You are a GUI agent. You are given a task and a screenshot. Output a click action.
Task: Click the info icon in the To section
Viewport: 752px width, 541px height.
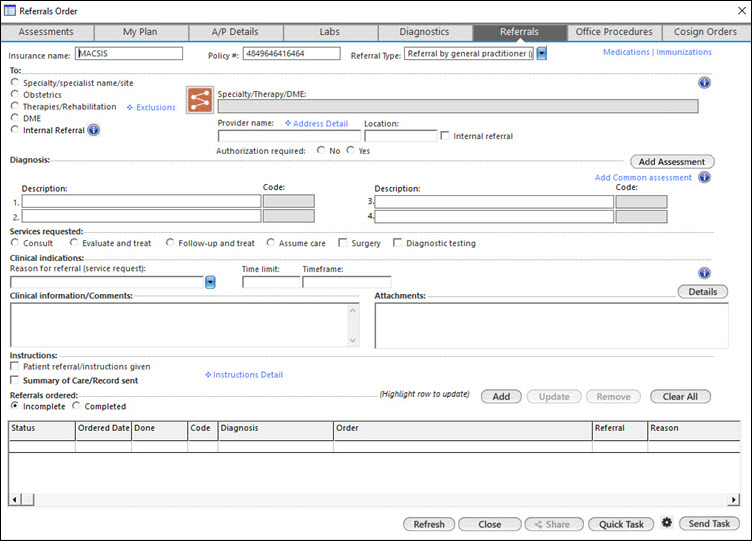pyautogui.click(x=704, y=83)
